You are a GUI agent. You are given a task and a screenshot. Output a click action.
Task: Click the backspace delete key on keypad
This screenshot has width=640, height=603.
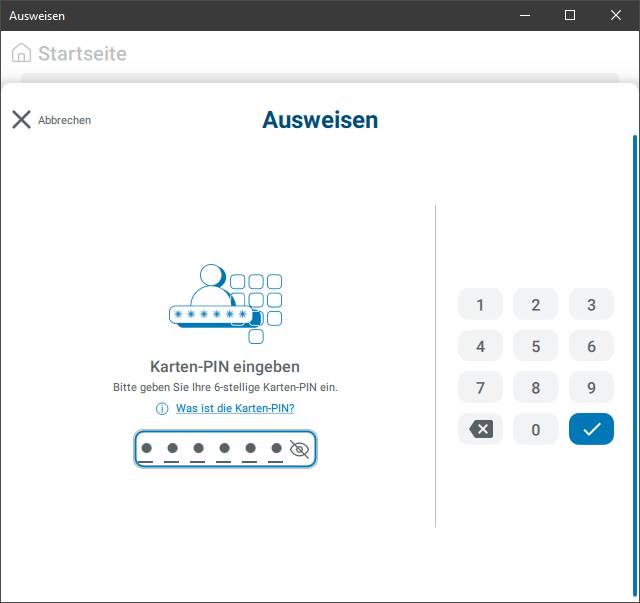coord(480,429)
